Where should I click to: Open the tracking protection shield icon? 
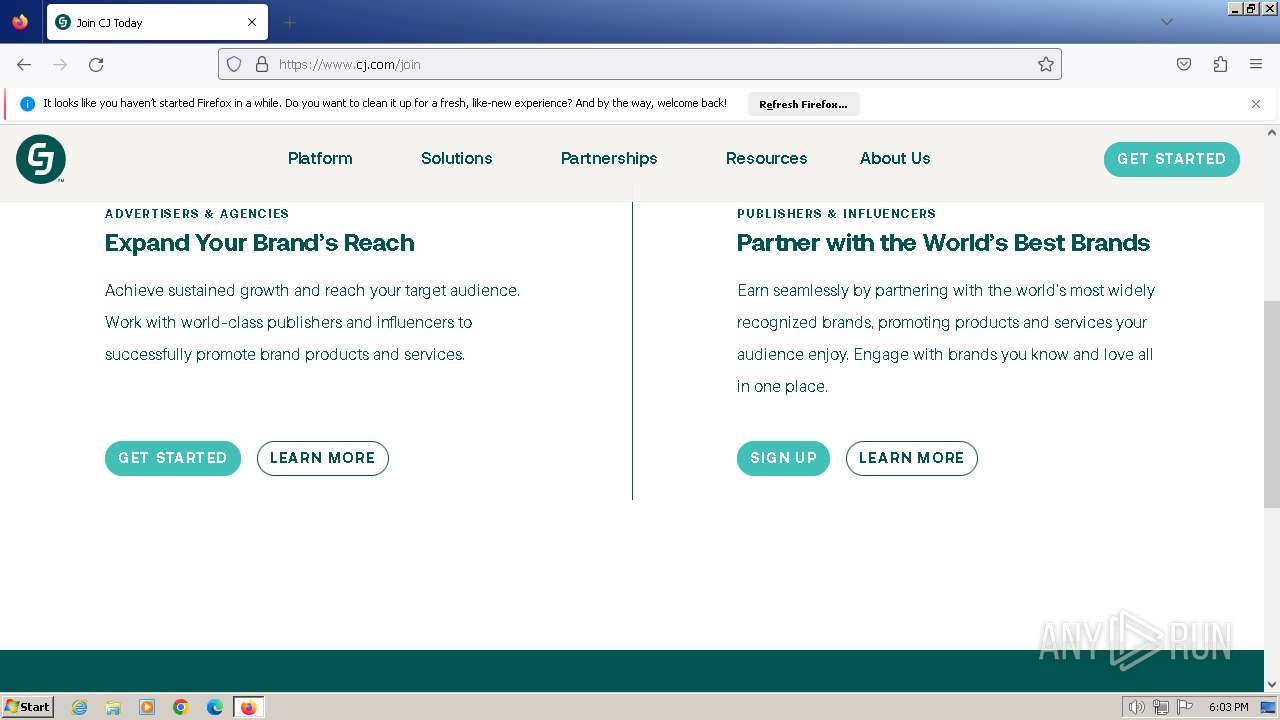tap(234, 64)
